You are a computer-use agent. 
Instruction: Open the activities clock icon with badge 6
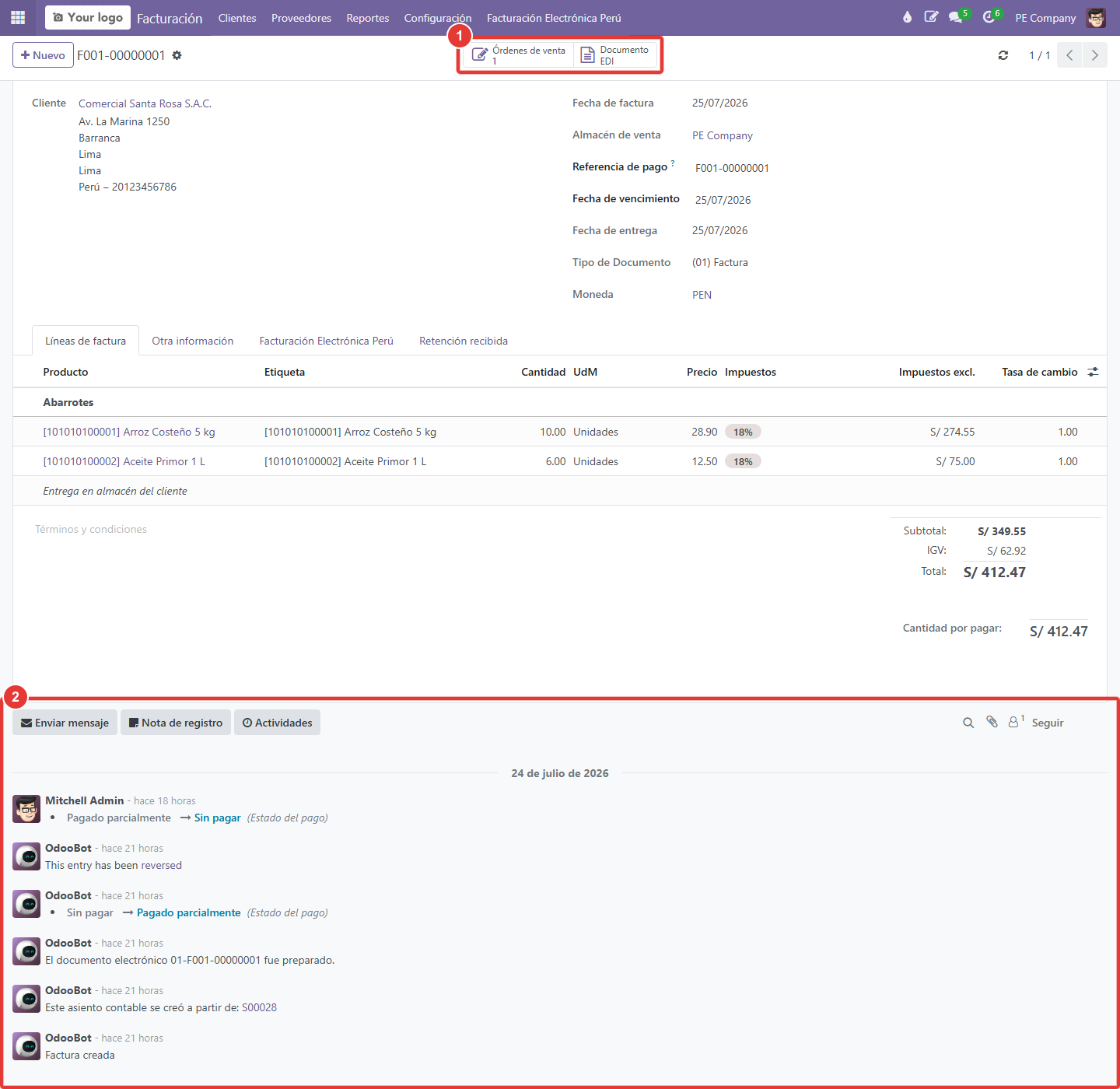click(991, 16)
